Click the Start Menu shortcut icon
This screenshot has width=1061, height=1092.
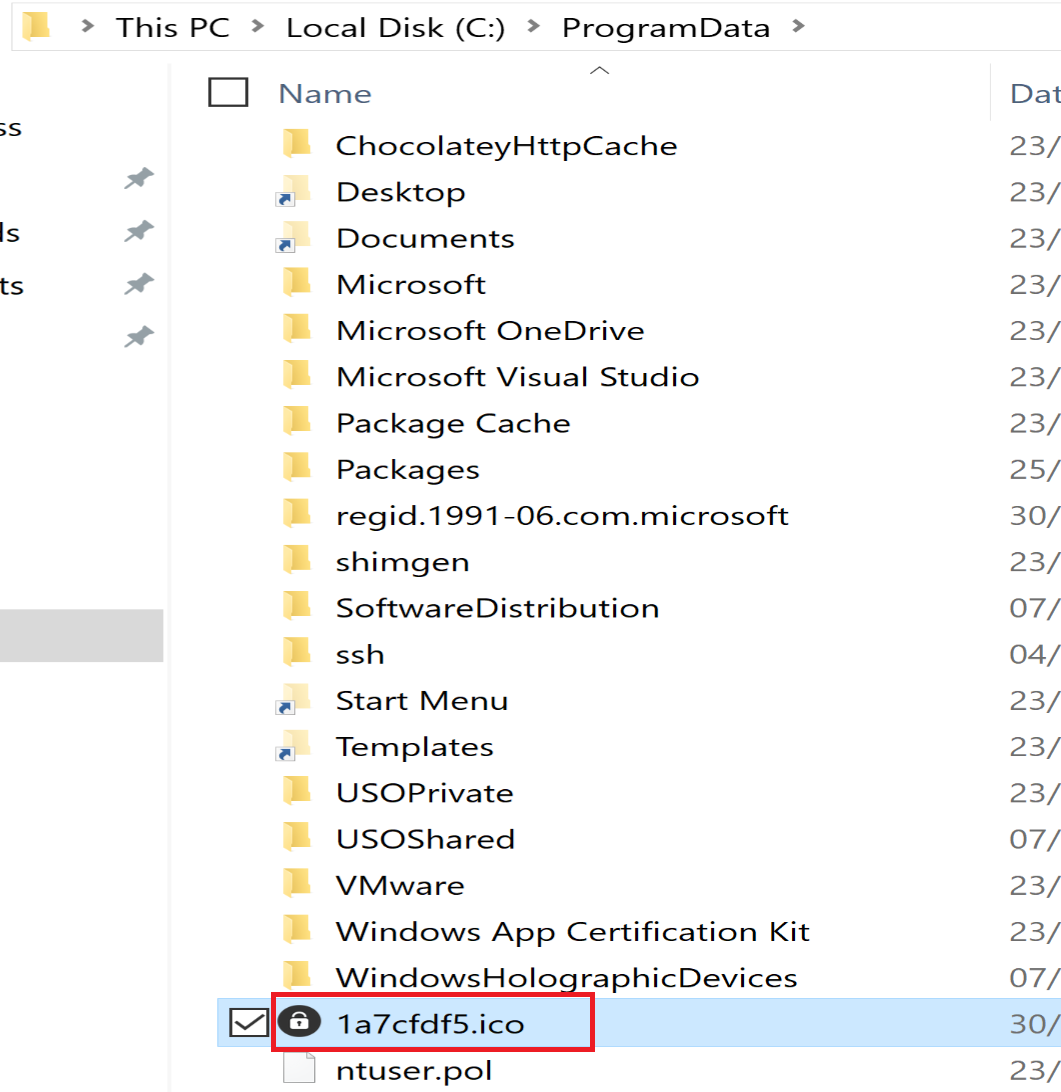click(295, 700)
